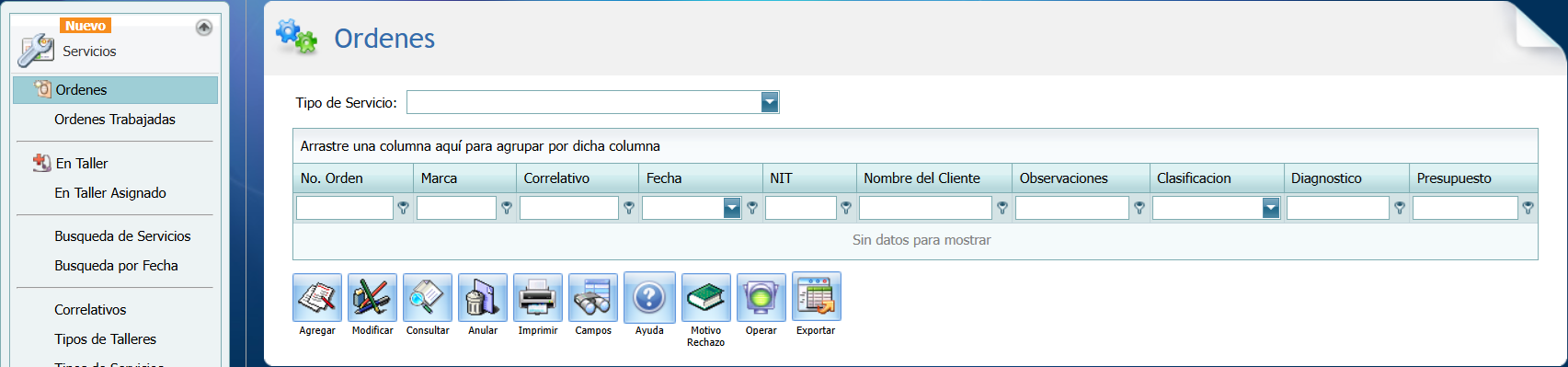
Task: Click the Operar traffic light icon
Action: (x=761, y=297)
